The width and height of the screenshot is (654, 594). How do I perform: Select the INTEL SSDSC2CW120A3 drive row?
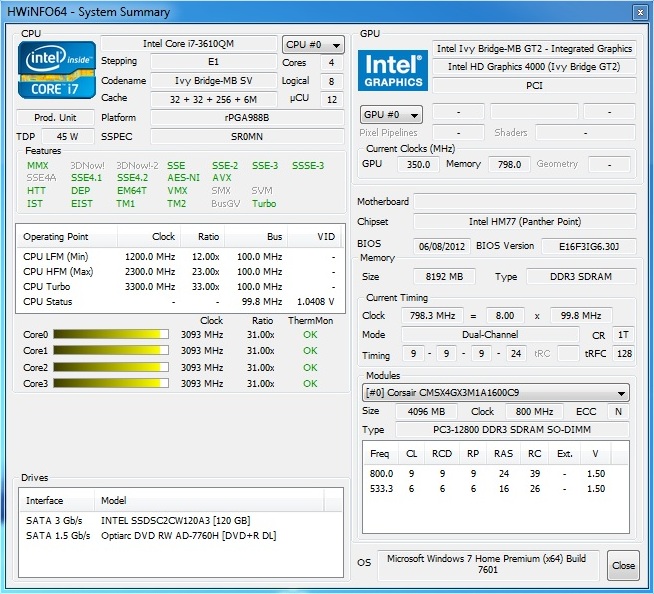tap(181, 521)
